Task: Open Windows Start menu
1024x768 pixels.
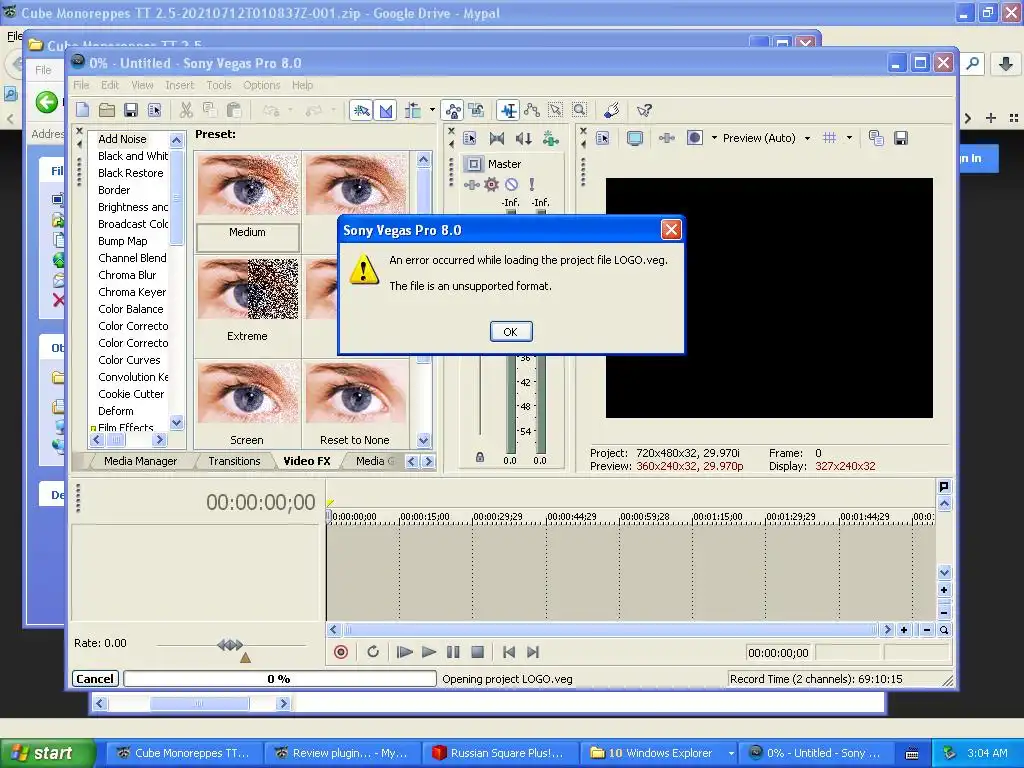Action: (x=46, y=753)
